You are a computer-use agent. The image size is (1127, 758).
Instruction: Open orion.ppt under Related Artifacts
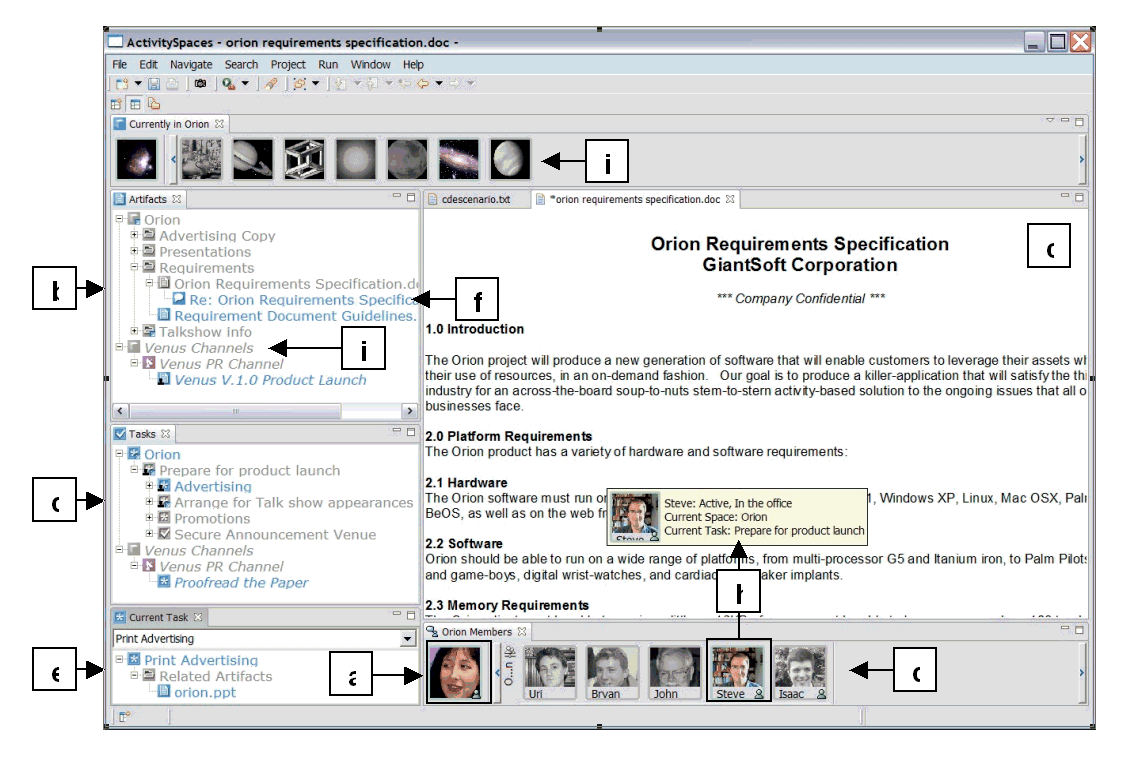click(x=205, y=692)
